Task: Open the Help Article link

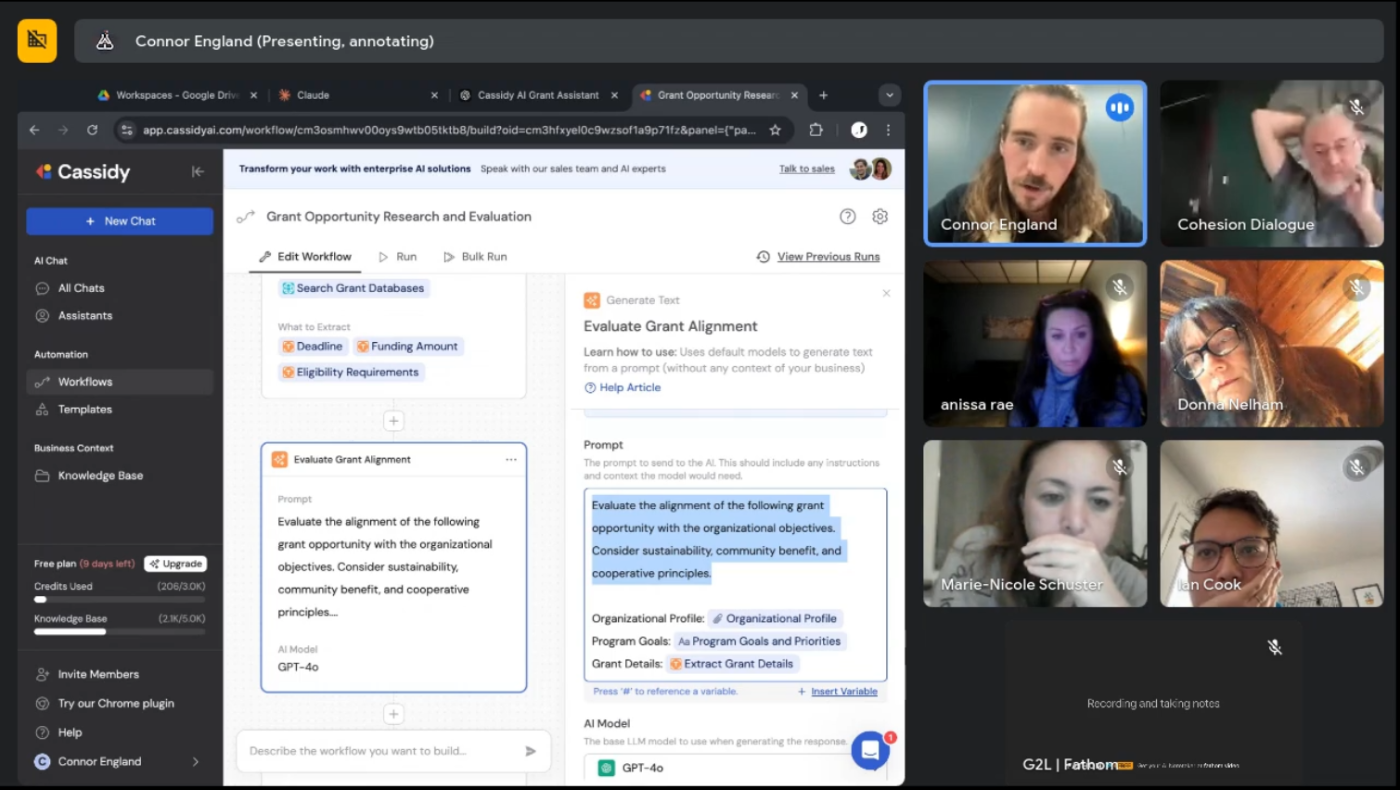Action: tap(622, 388)
